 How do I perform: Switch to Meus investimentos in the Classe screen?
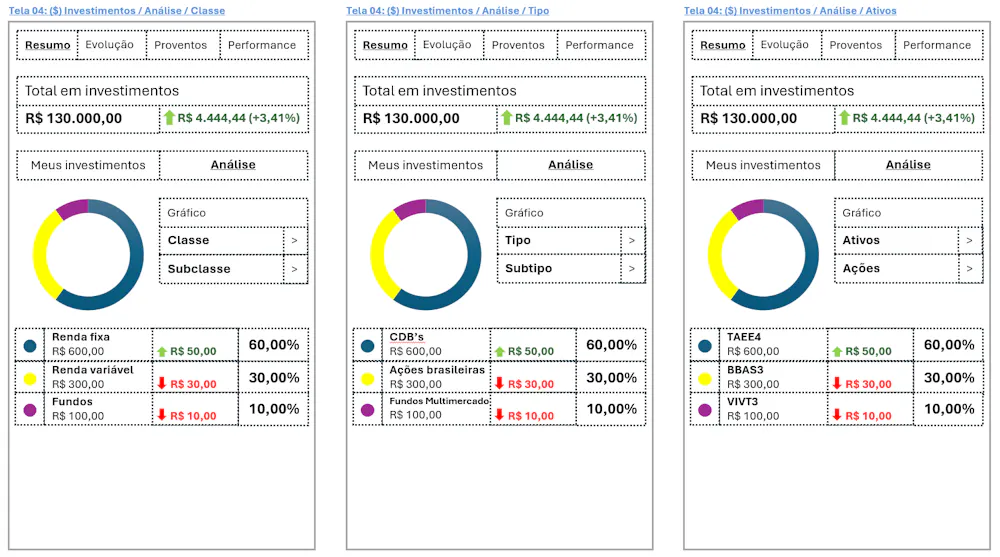click(x=88, y=165)
